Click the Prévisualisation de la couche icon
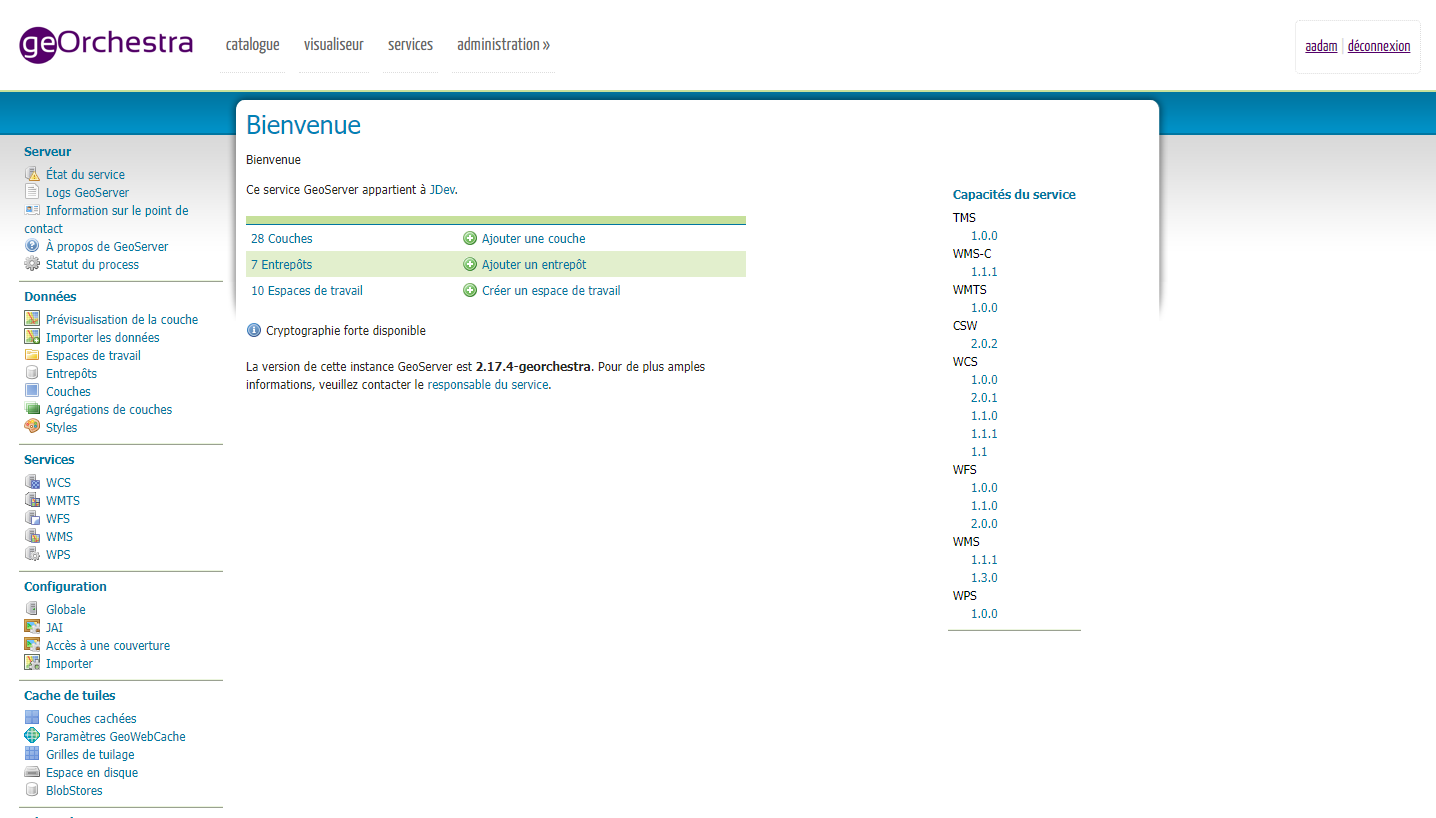The width and height of the screenshot is (1436, 818). point(32,319)
